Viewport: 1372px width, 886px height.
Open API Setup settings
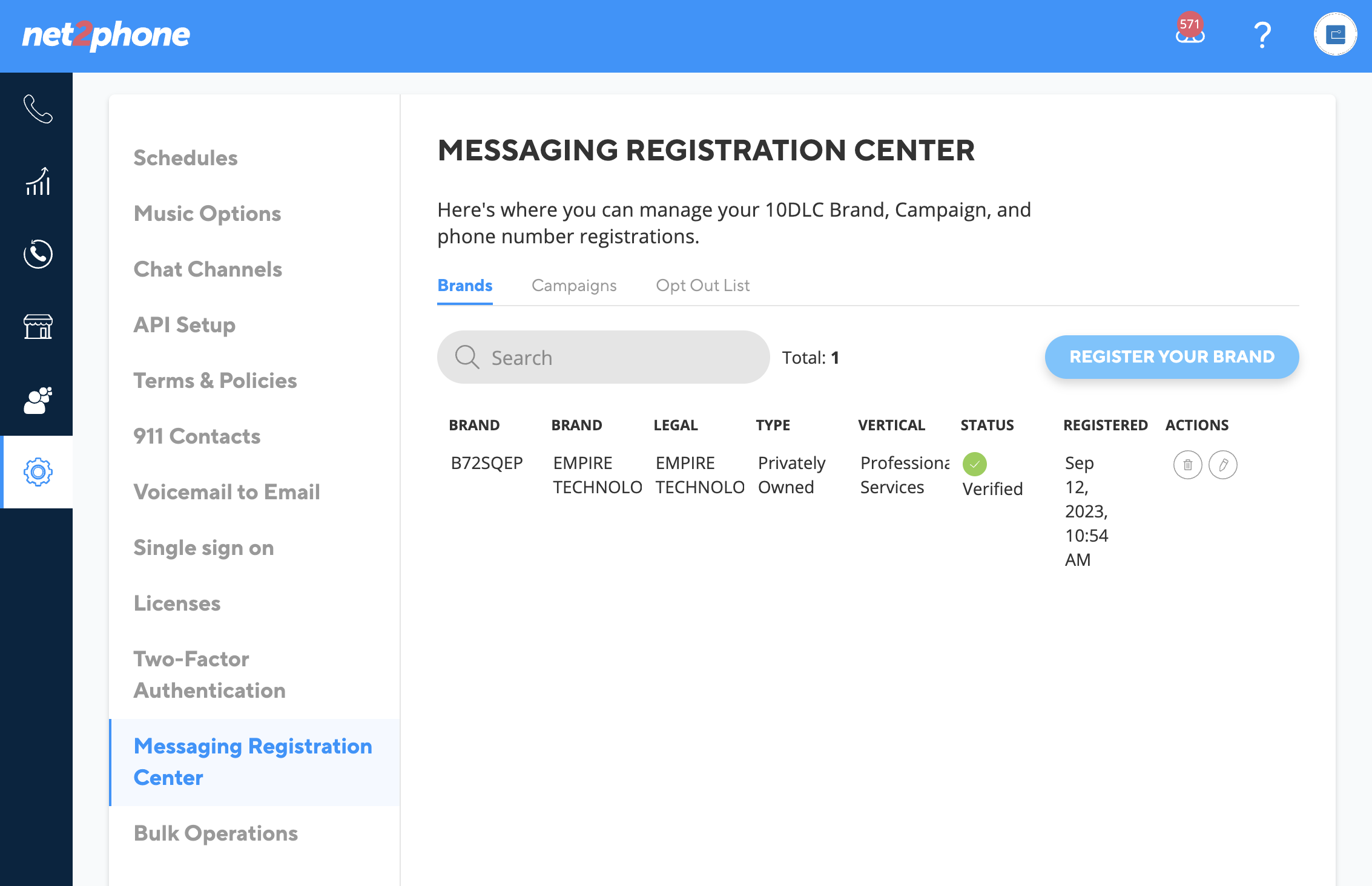(x=184, y=325)
